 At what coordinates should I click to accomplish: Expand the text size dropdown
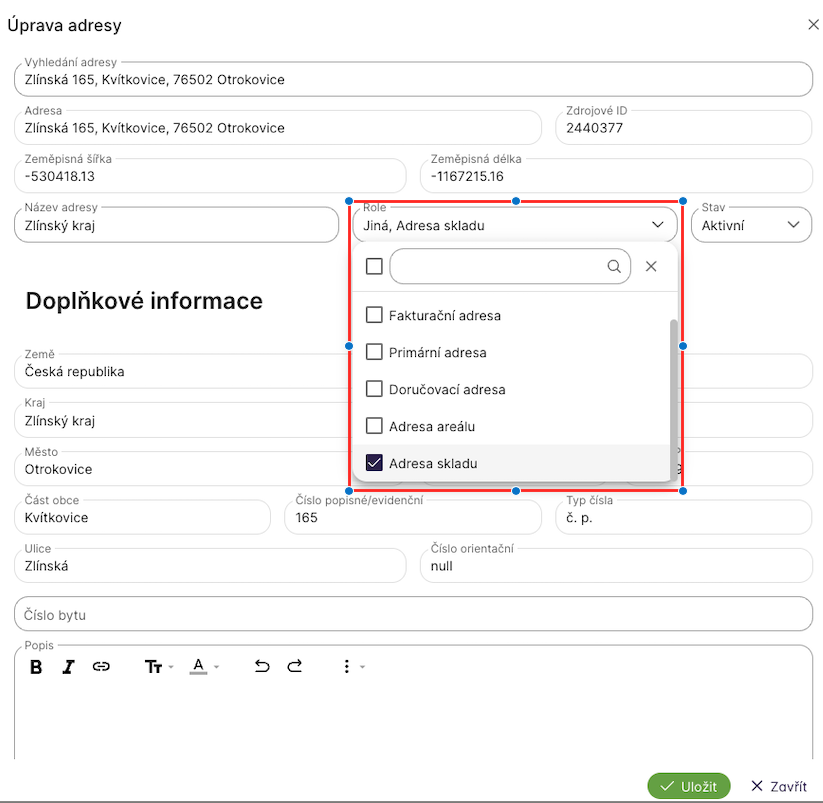coord(158,667)
